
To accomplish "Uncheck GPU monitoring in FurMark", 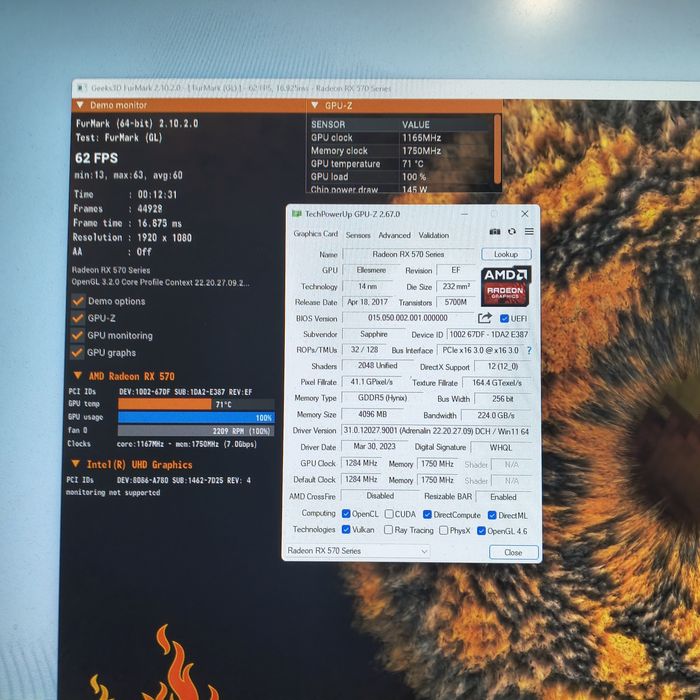I will coord(77,335).
